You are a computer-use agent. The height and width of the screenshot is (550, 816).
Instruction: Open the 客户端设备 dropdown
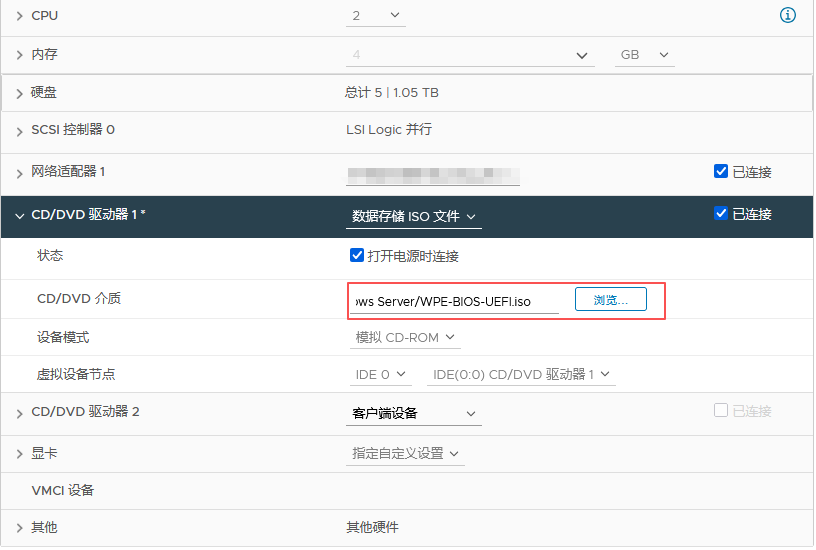click(x=413, y=414)
